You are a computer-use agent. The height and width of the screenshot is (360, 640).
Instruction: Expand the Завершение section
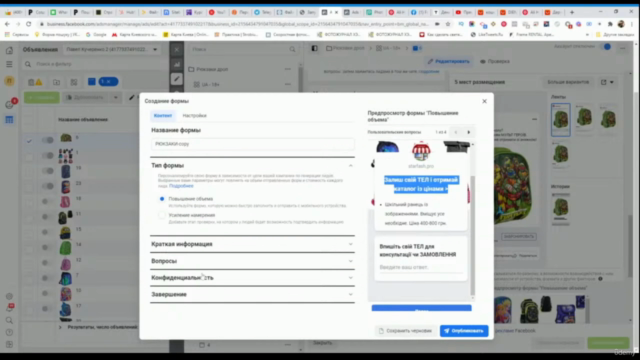point(252,294)
